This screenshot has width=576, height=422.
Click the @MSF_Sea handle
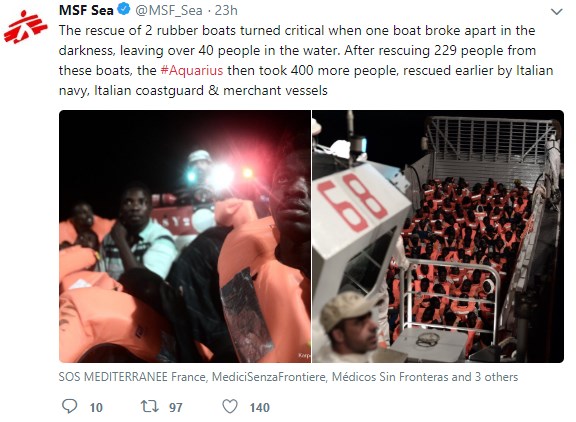(169, 10)
